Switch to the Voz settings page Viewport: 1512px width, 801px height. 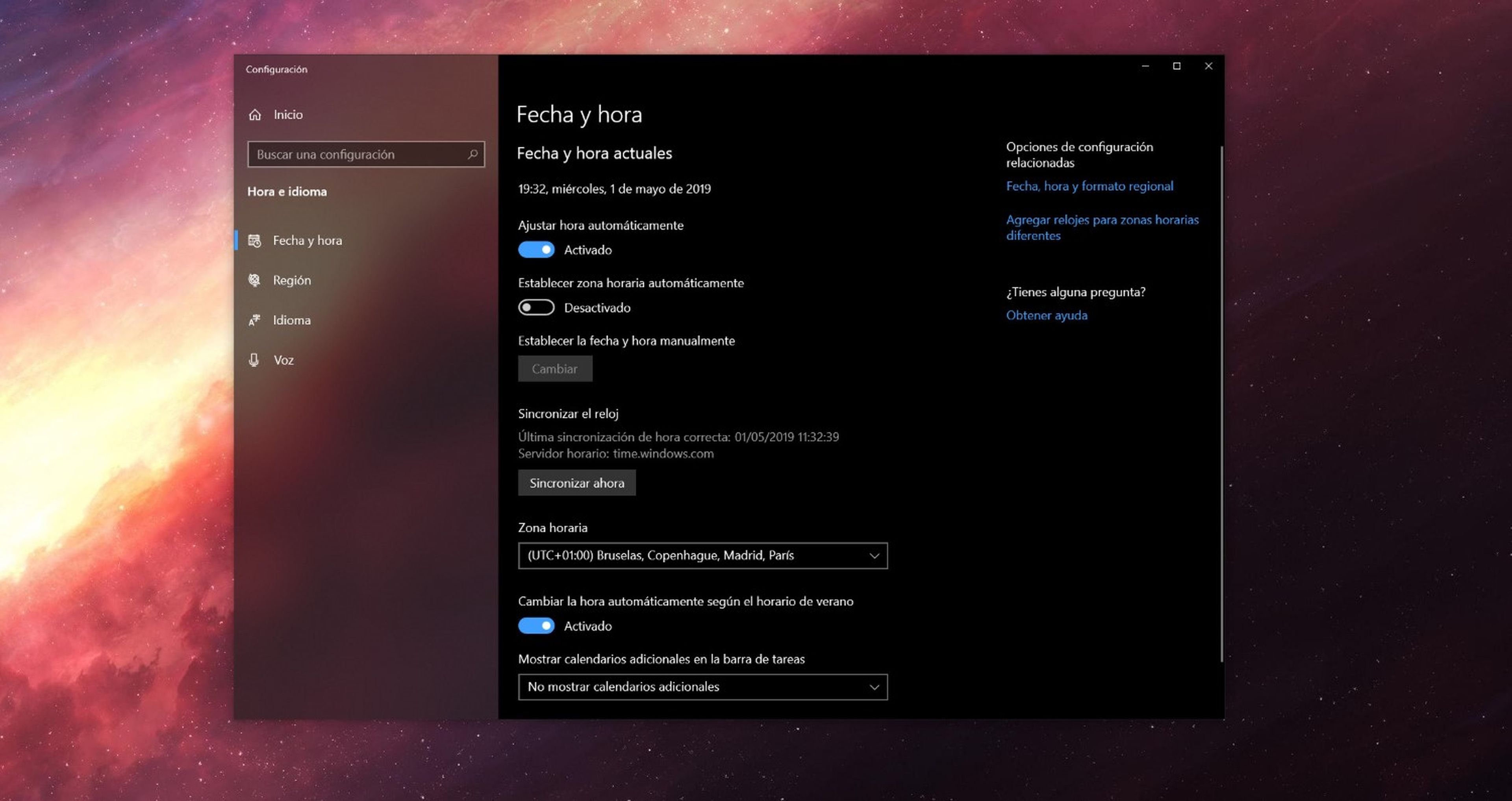pyautogui.click(x=366, y=360)
